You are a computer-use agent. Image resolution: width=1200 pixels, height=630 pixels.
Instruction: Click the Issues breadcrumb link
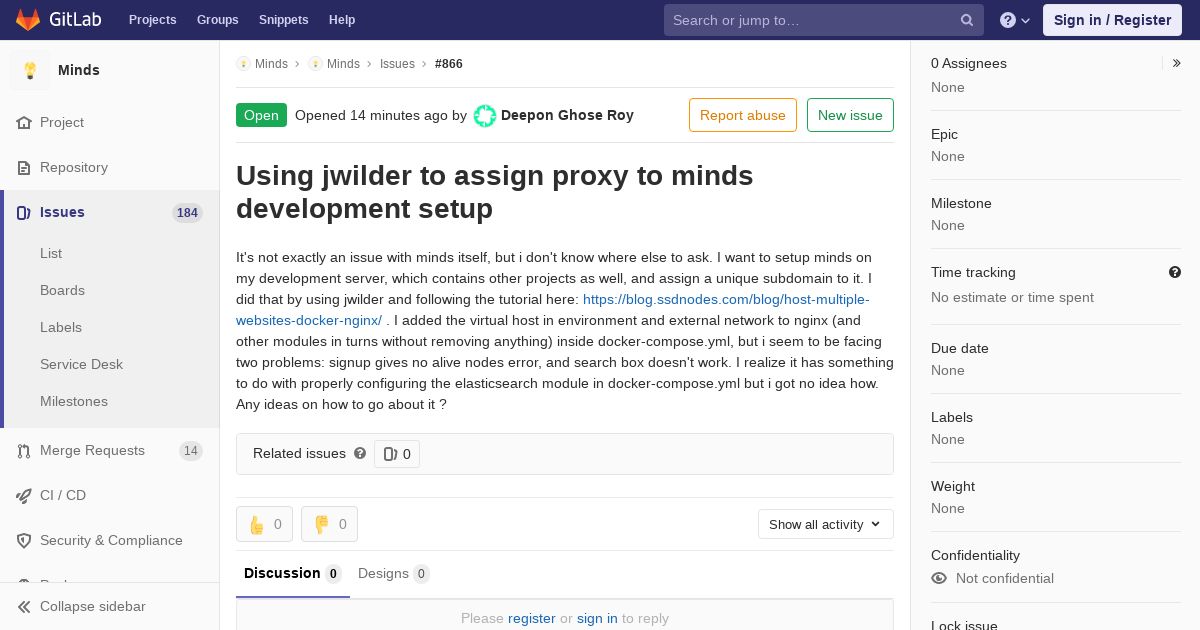397,63
